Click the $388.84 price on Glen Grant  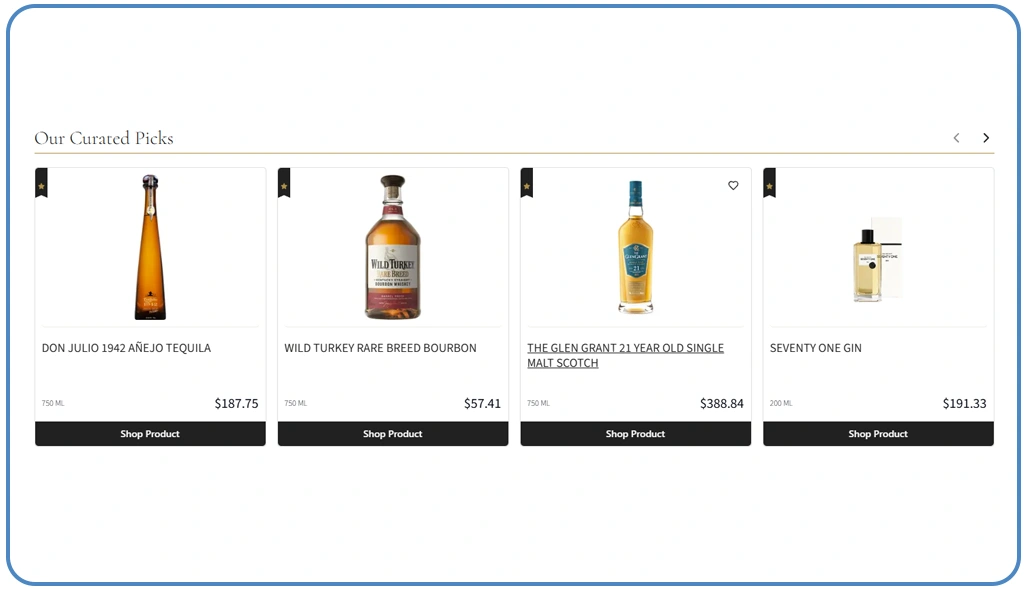(x=722, y=404)
